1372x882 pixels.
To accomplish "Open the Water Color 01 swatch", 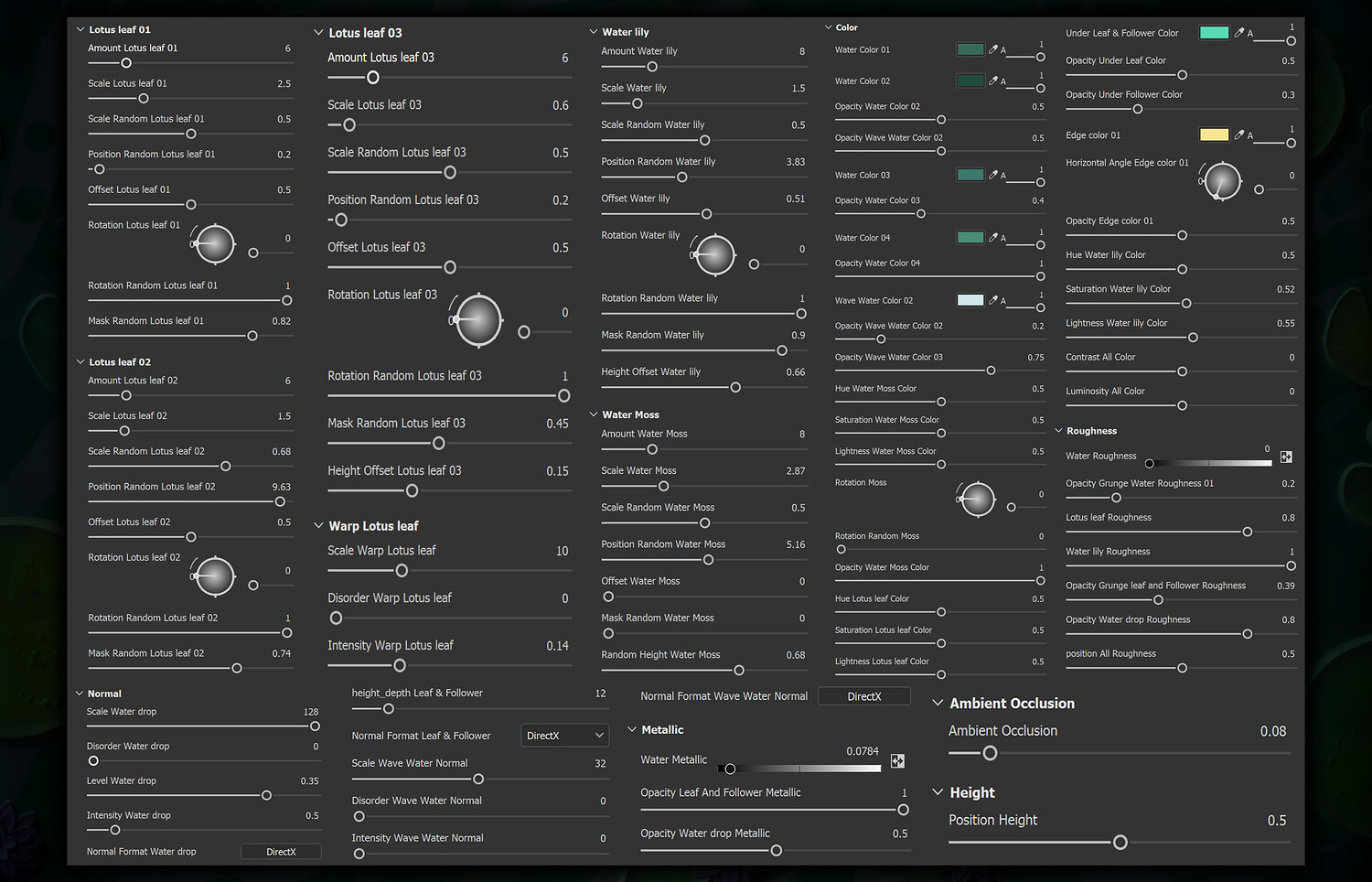I will click(970, 49).
